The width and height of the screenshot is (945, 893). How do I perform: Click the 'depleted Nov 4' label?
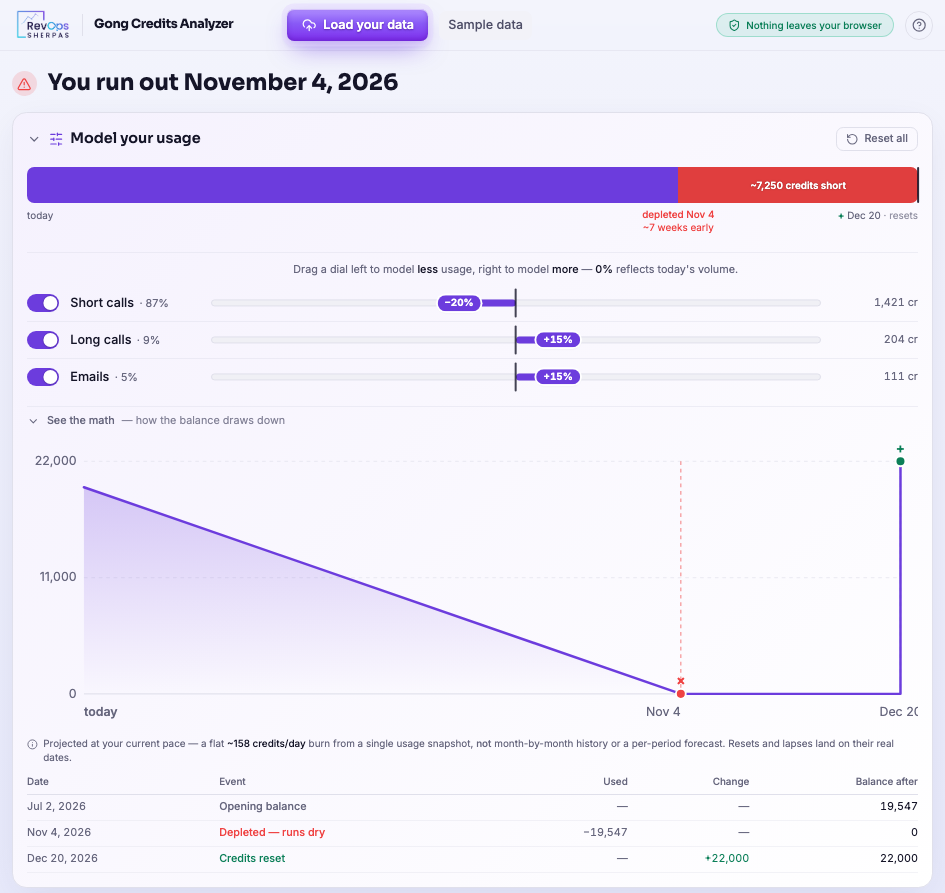point(678,215)
